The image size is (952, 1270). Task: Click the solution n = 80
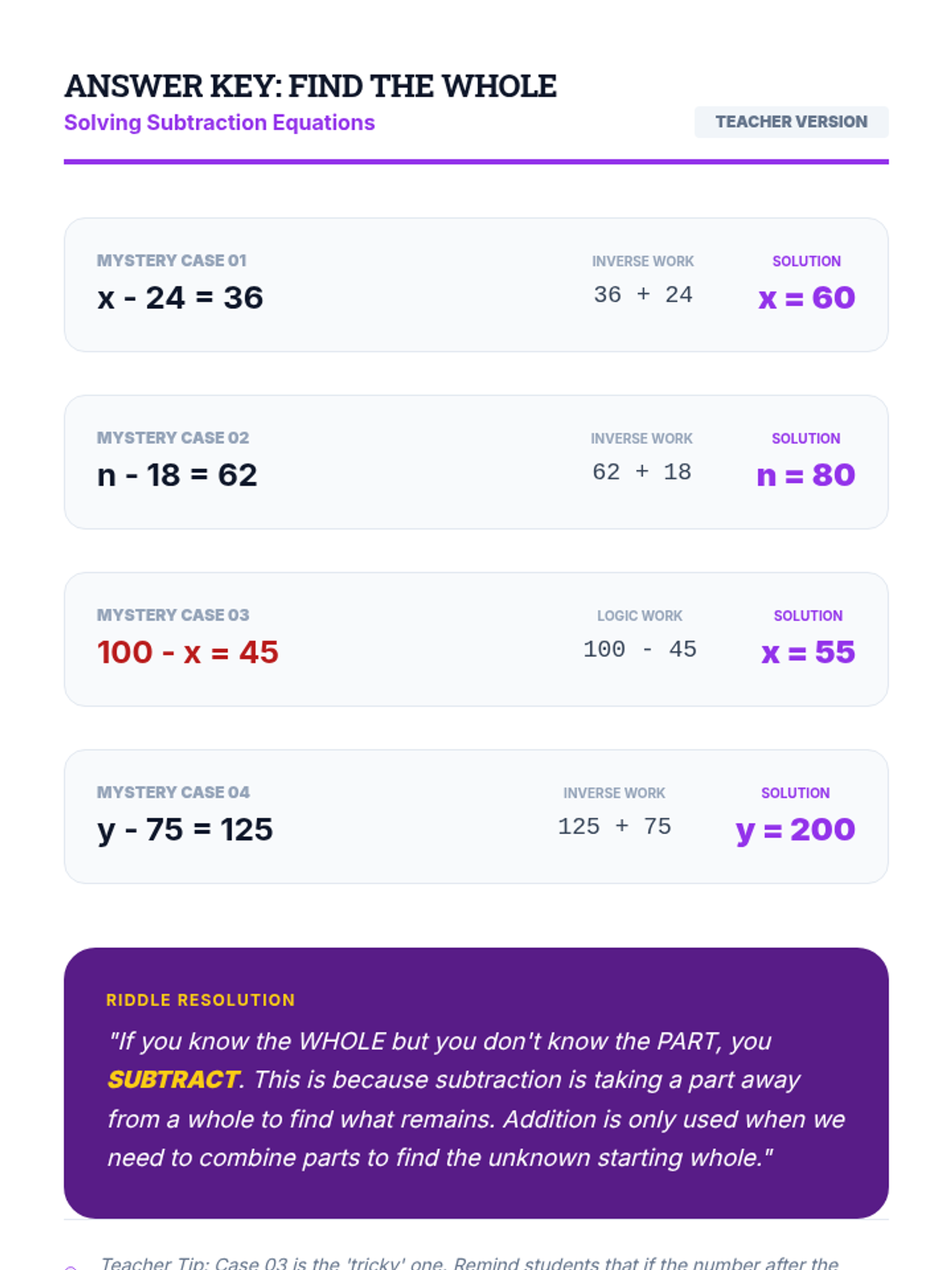tap(805, 475)
